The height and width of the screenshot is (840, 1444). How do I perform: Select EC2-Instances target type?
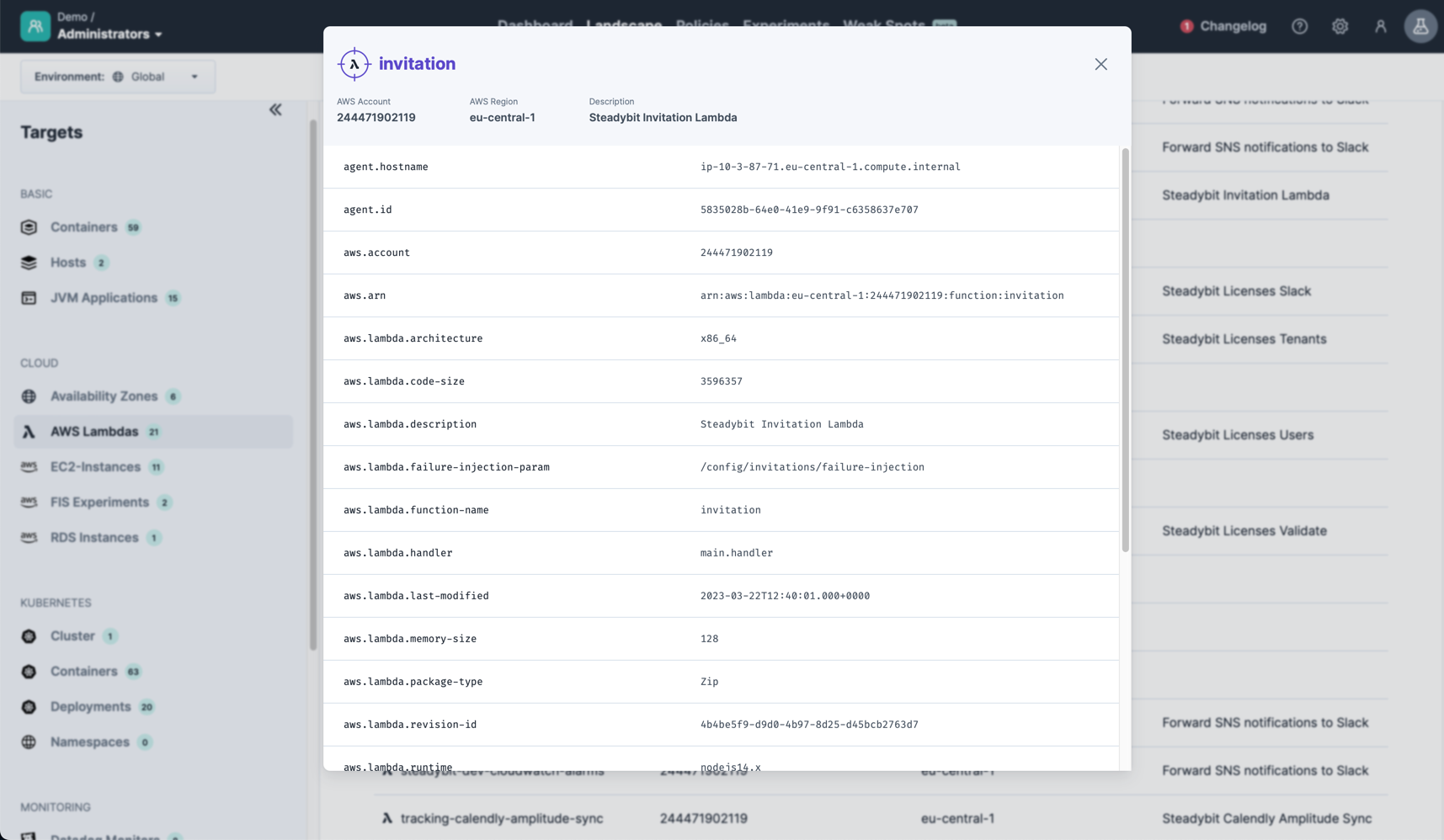pos(95,467)
